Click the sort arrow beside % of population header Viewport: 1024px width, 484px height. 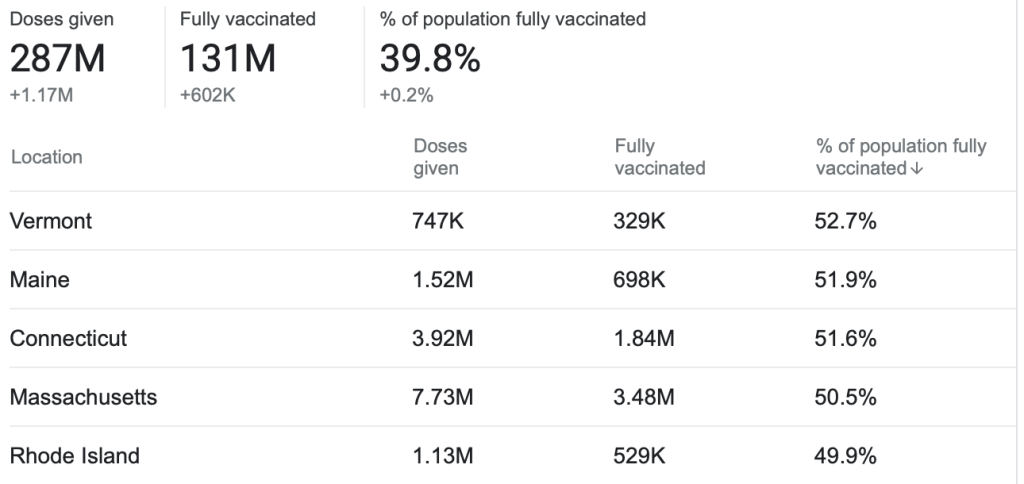click(x=918, y=169)
